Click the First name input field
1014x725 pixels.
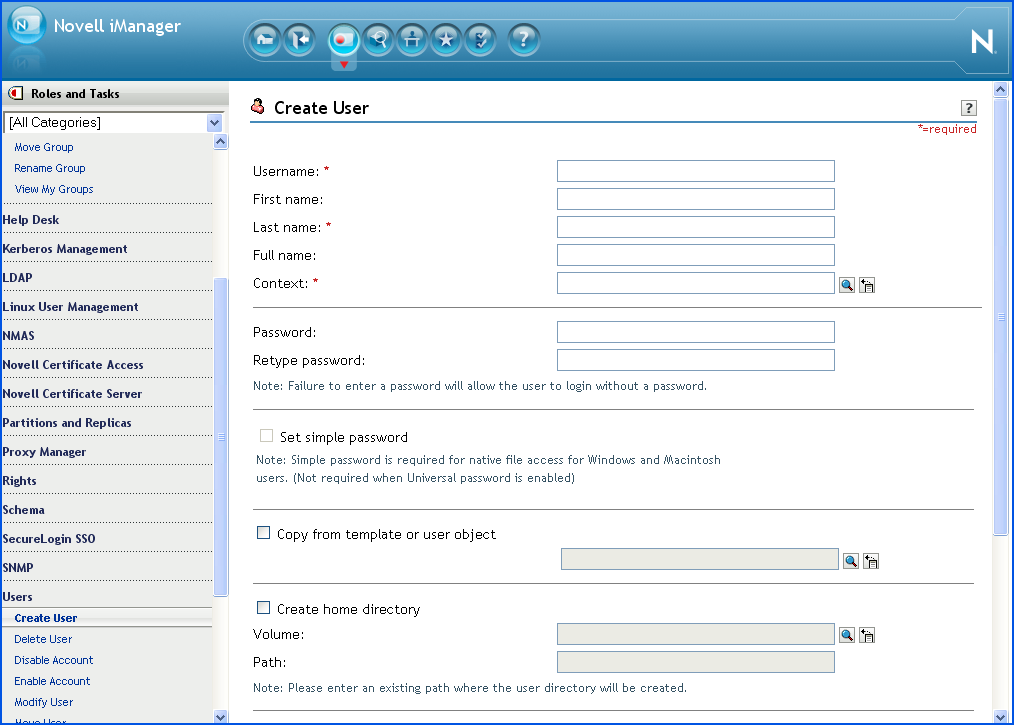tap(696, 199)
